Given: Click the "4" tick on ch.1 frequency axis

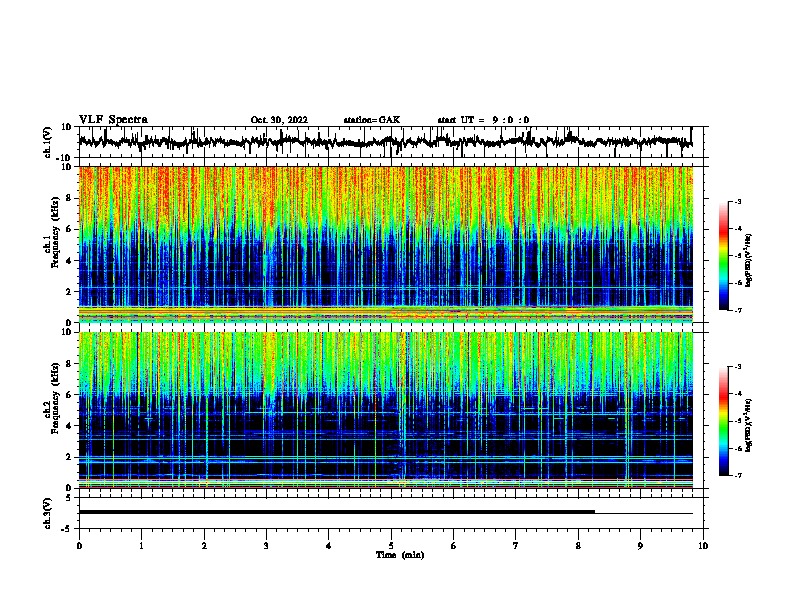Looking at the screenshot, I should (70, 261).
